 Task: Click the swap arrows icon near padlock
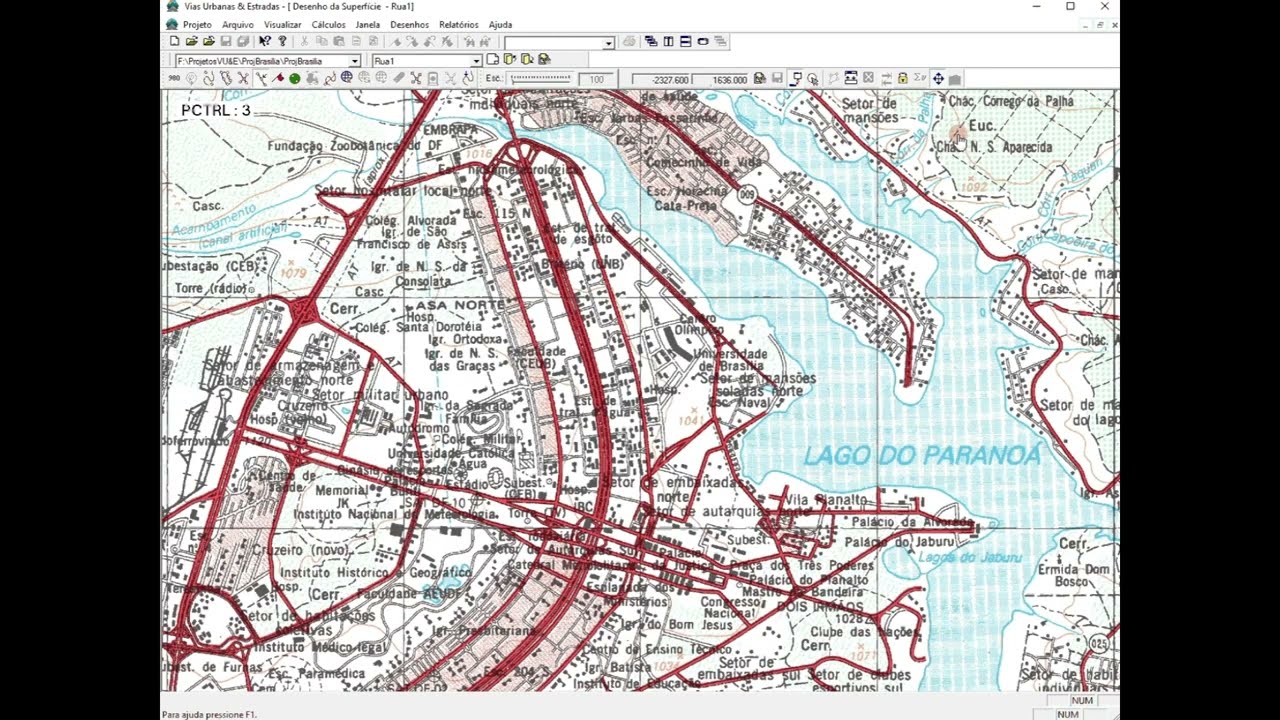887,78
